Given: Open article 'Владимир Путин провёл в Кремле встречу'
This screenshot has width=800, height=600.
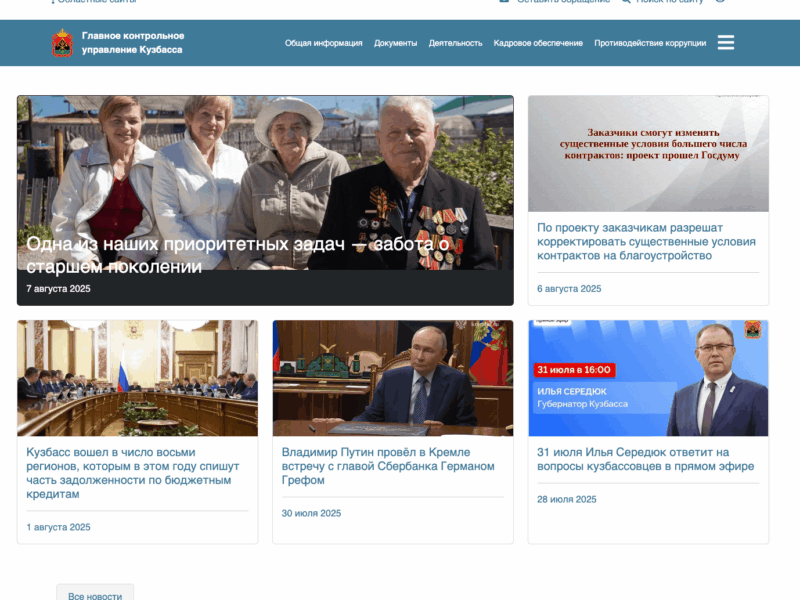Looking at the screenshot, I should [388, 466].
